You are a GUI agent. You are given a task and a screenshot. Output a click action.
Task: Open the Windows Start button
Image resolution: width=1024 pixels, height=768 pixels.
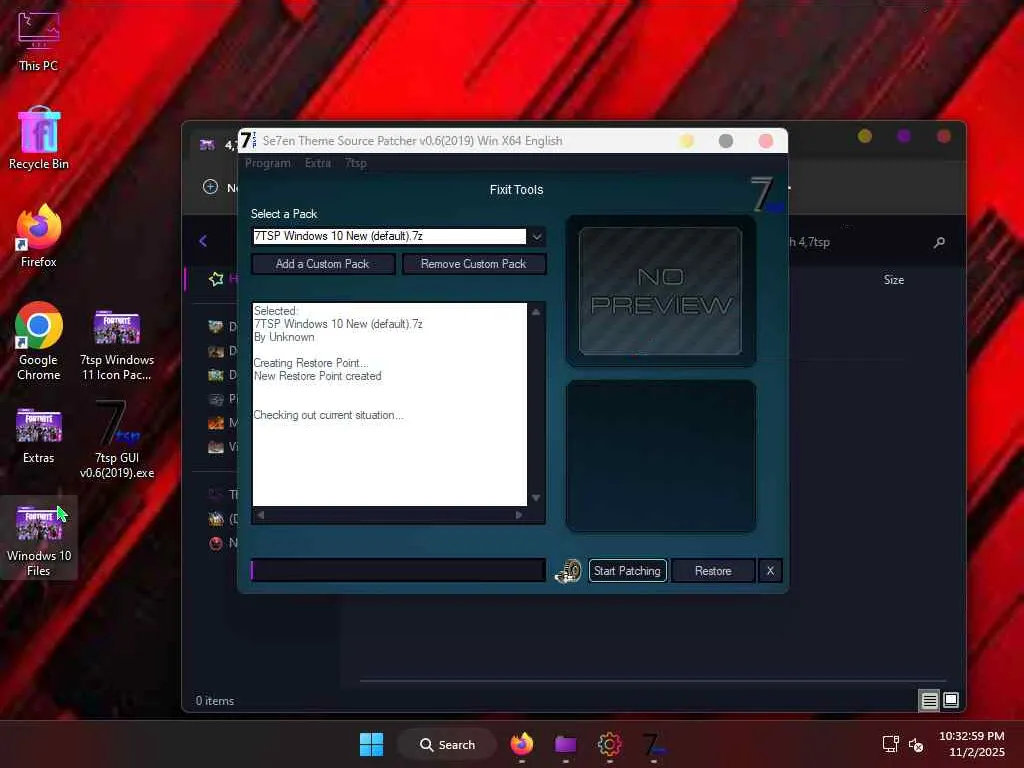pyautogui.click(x=372, y=744)
